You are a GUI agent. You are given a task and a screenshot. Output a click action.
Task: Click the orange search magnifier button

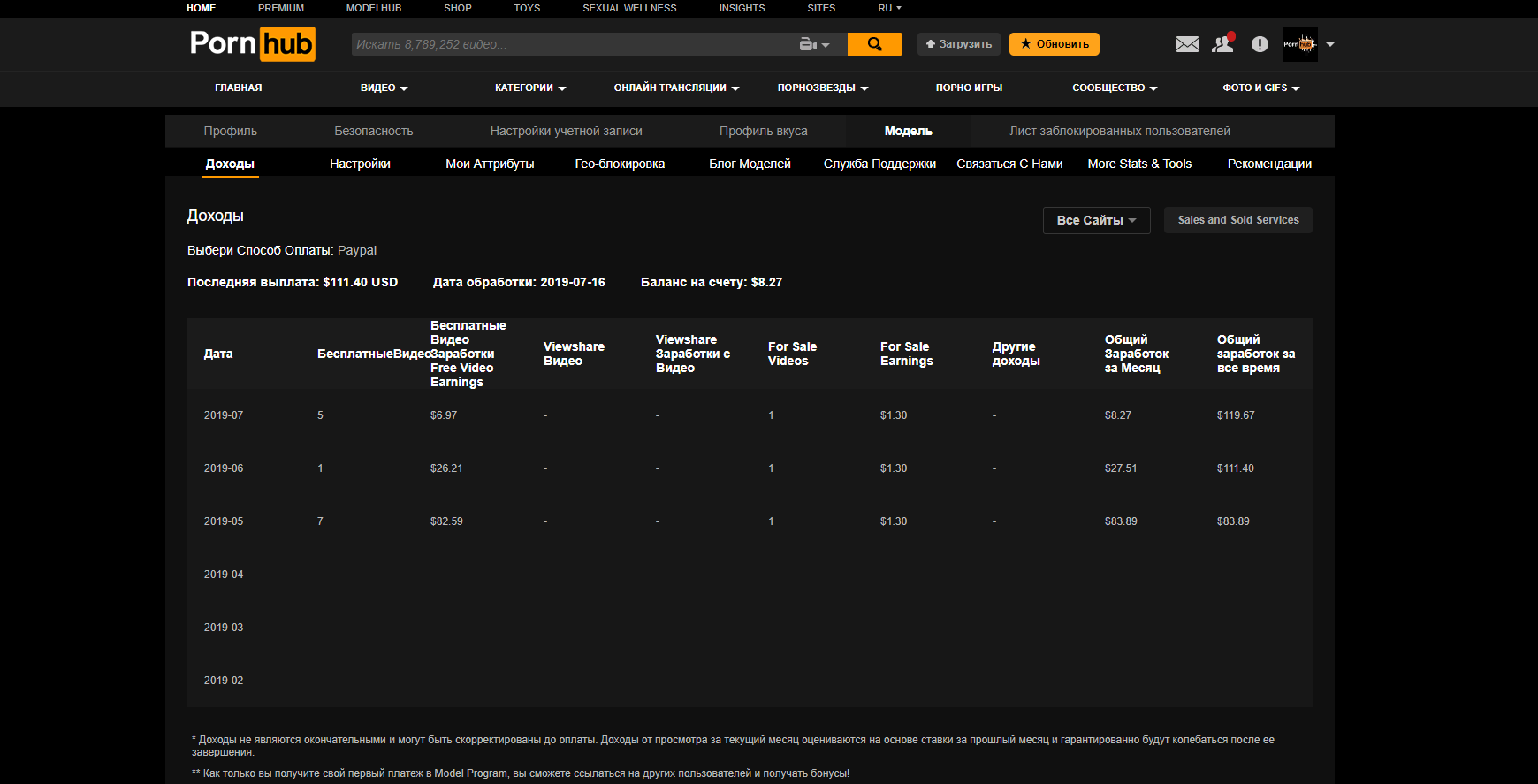pos(874,44)
